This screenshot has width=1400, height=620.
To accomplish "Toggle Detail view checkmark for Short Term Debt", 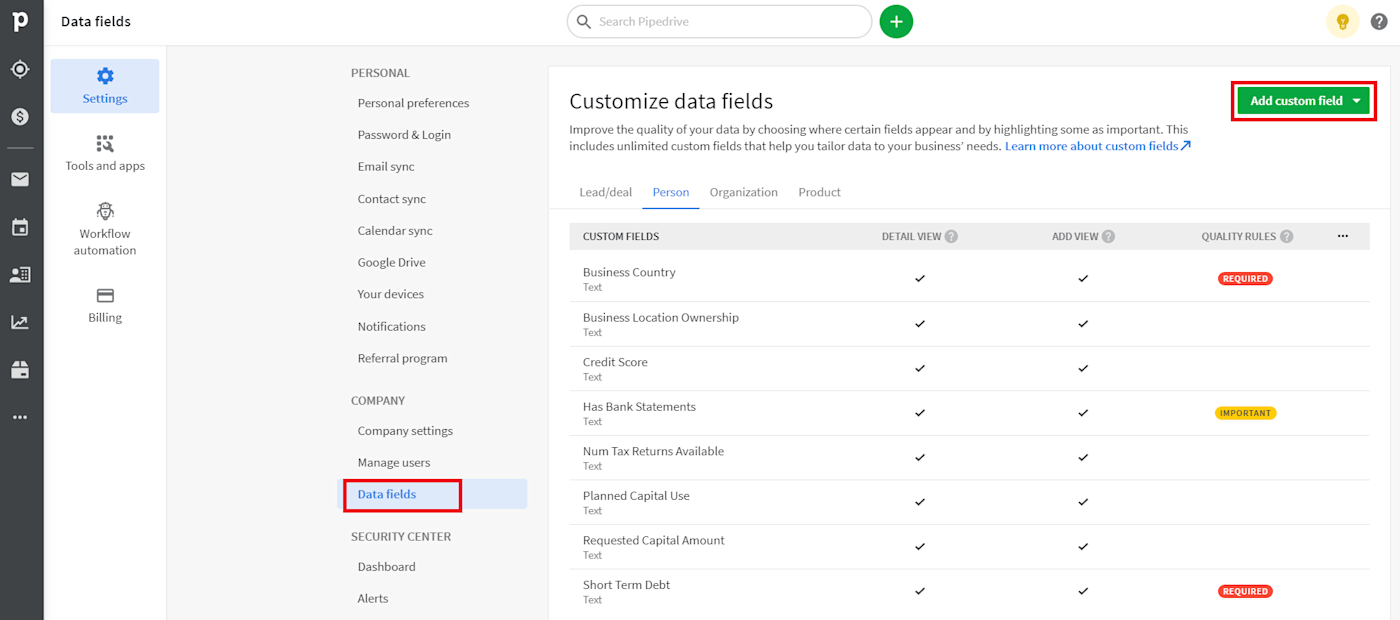I will pos(920,591).
